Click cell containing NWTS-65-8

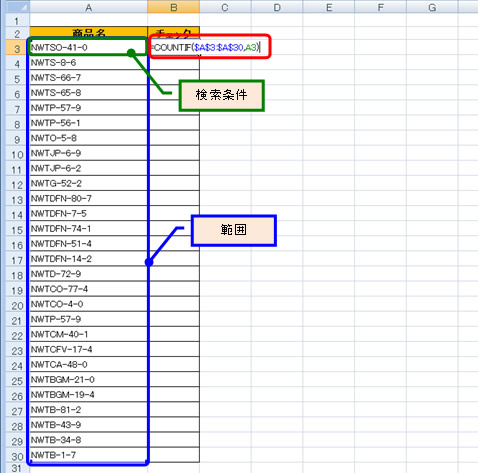coord(88,92)
